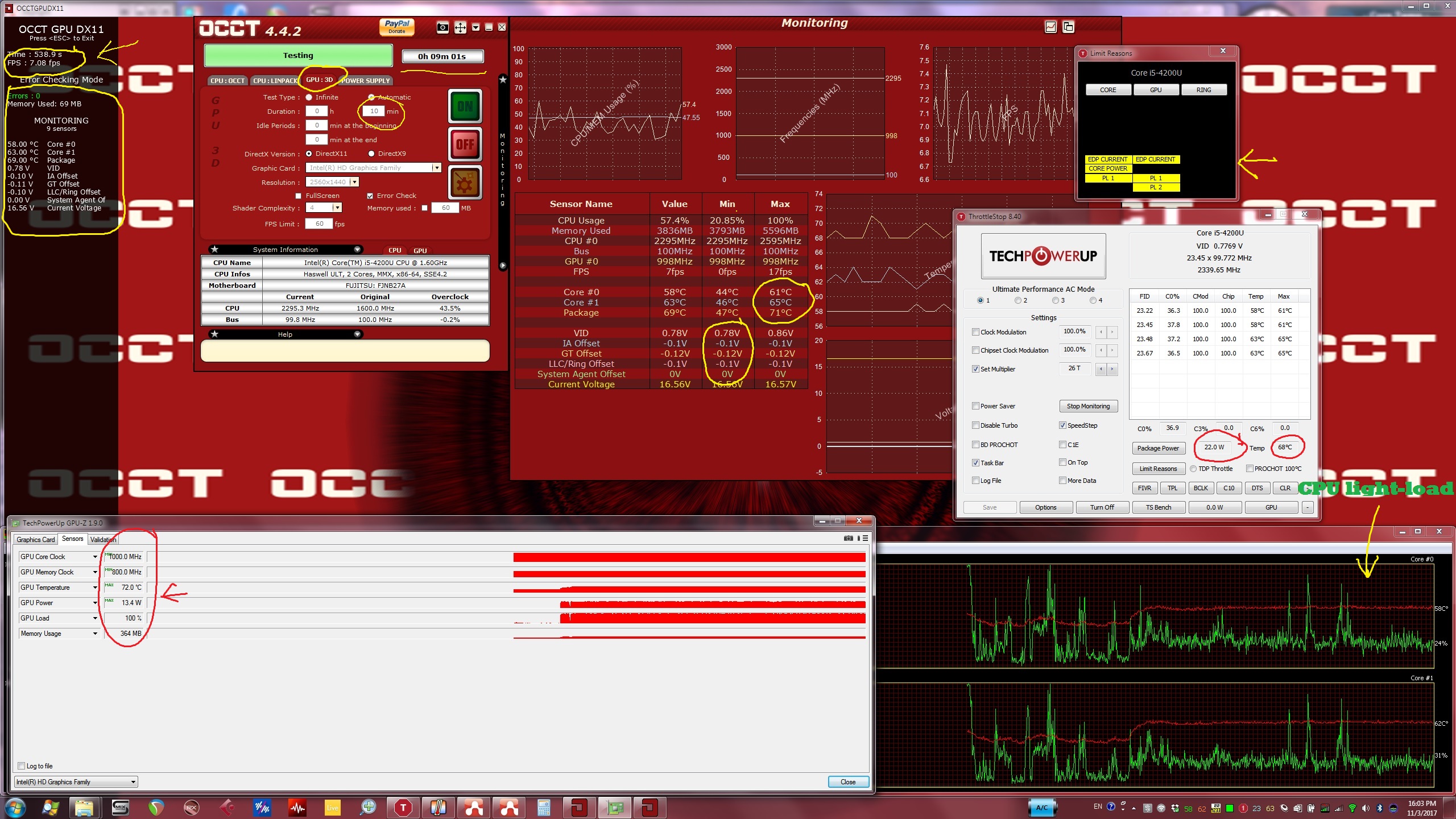Increase Set Multiplier with right arrow

pos(1112,369)
